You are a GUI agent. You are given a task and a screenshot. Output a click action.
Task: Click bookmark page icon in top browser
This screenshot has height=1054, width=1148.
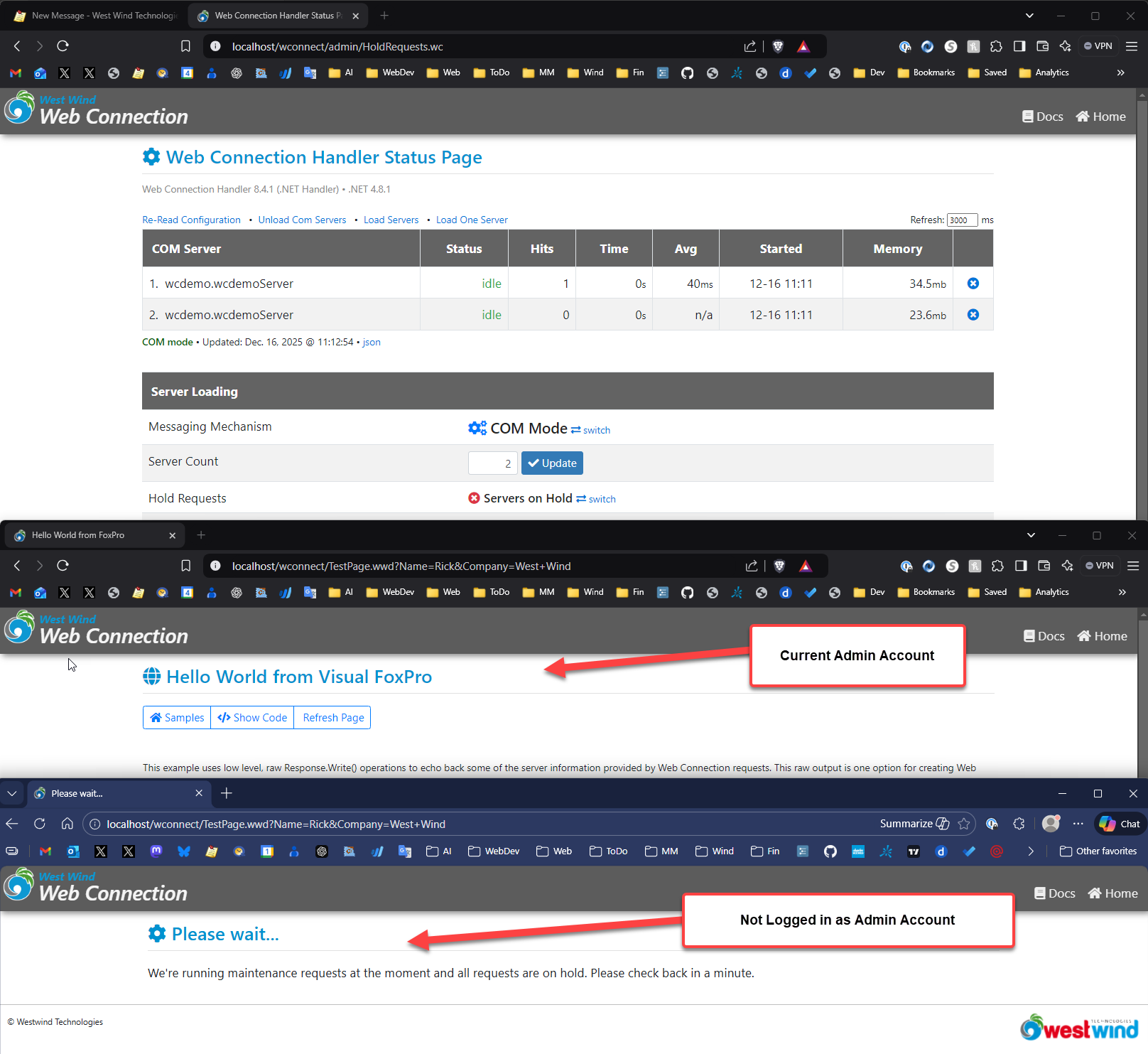coord(185,47)
